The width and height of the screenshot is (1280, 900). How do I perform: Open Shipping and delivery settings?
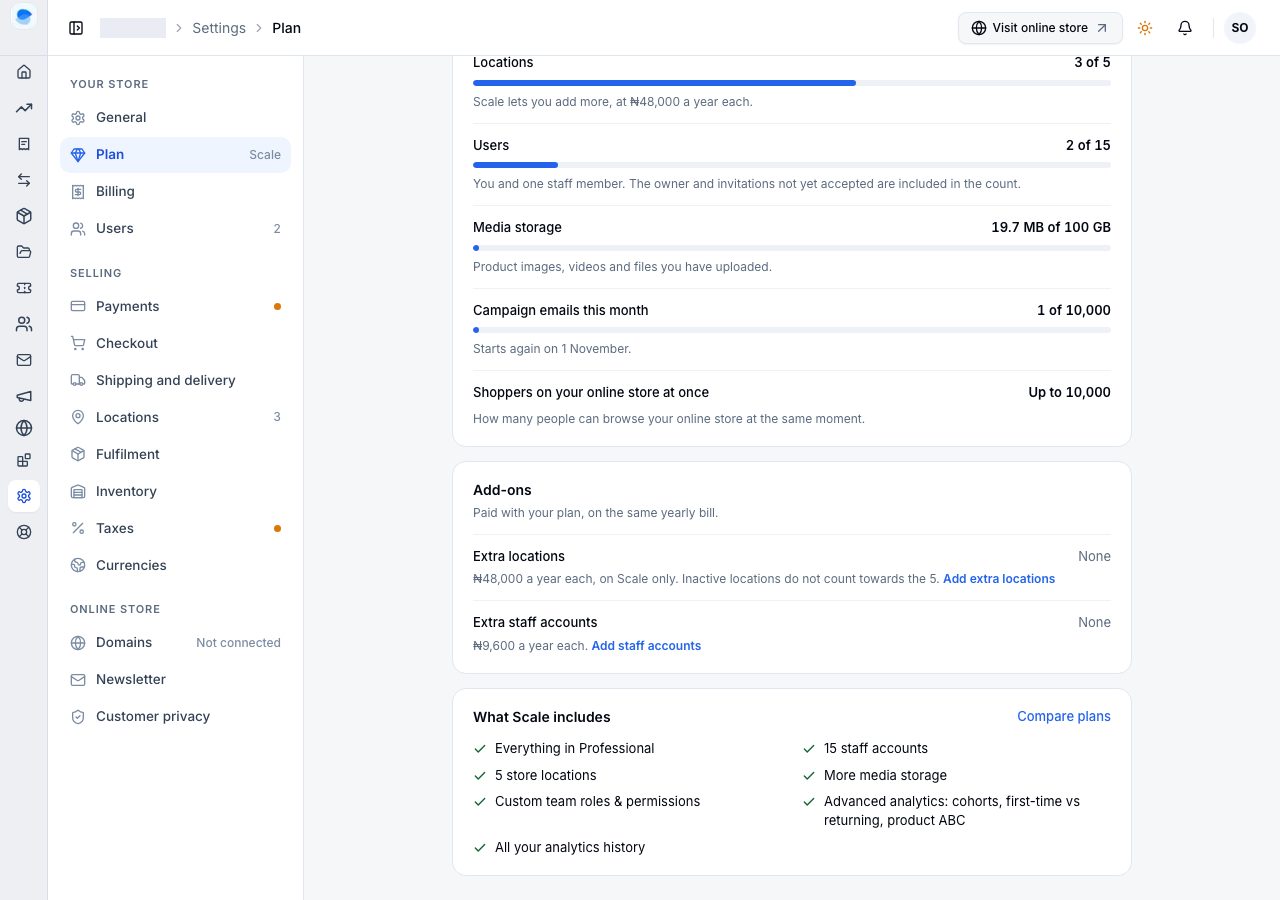(x=176, y=381)
